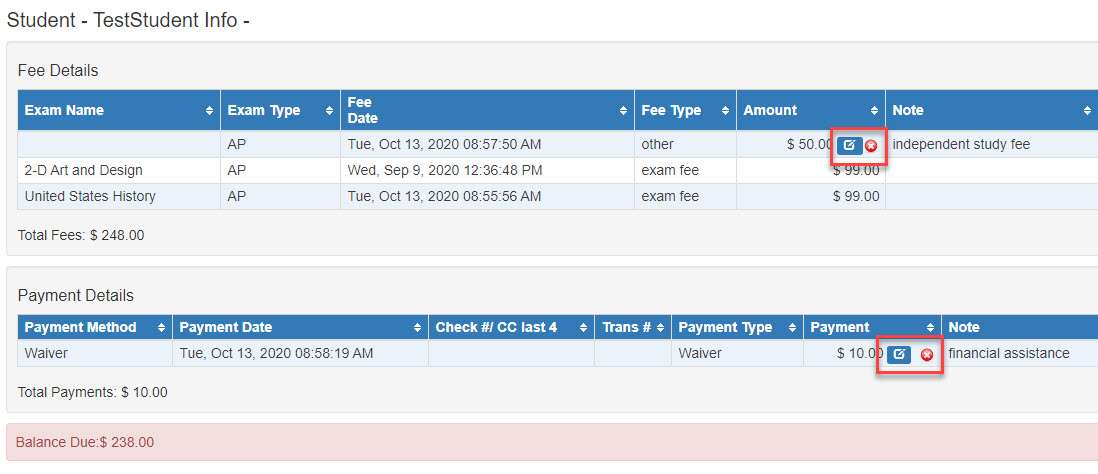Image resolution: width=1098 pixels, height=474 pixels.
Task: Sort fee table by Fee Date
Action: click(x=487, y=110)
